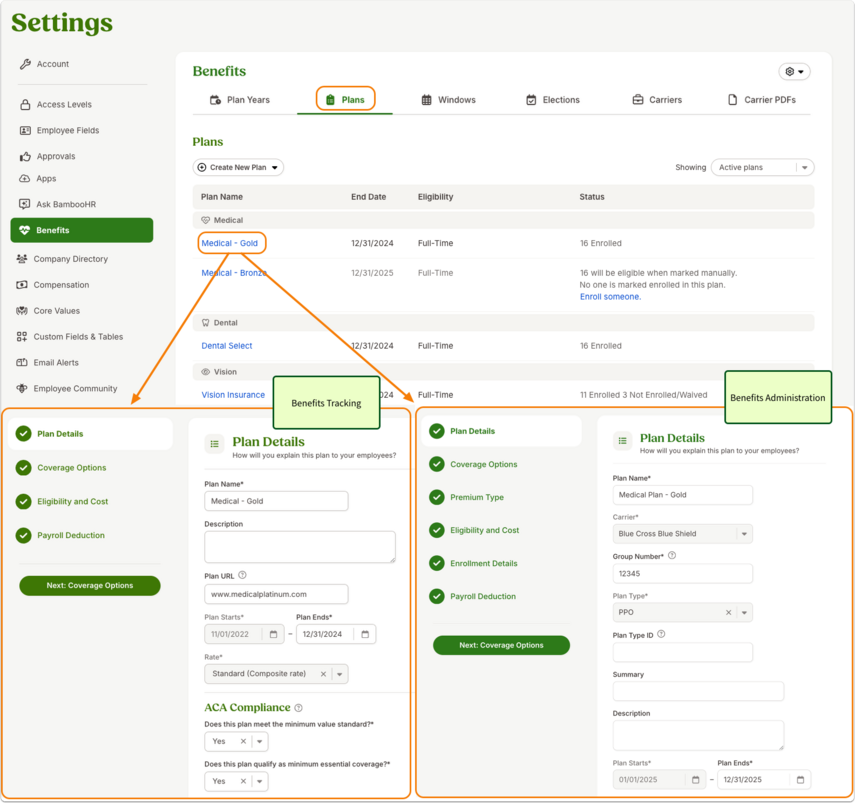Screen dimensions: 855x803
Task: Click the Group Number help icon
Action: coord(672,556)
